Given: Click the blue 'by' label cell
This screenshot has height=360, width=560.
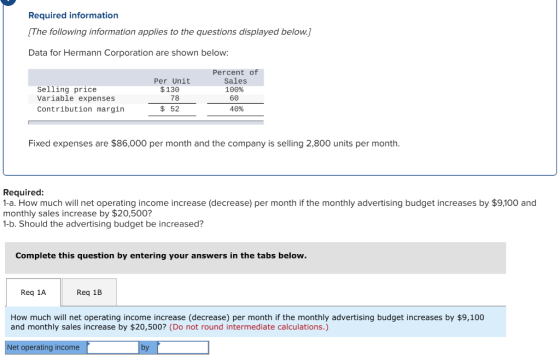Looking at the screenshot, I should tap(148, 347).
